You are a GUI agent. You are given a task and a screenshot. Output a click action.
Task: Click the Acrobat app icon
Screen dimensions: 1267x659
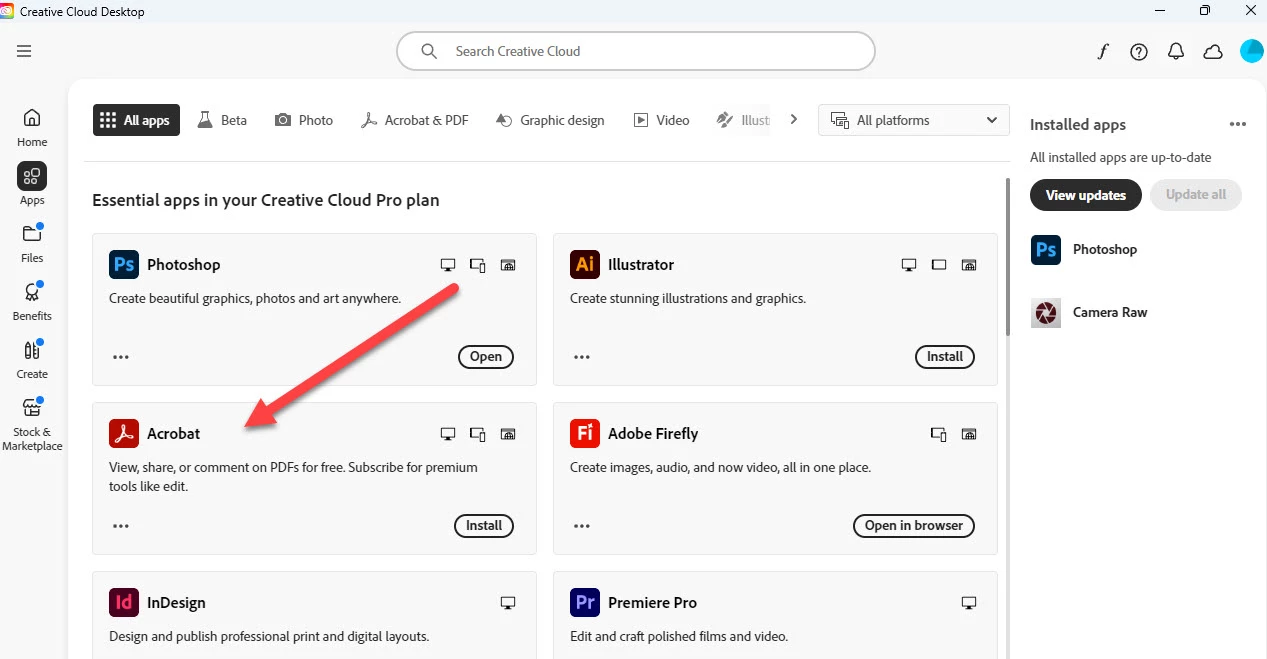point(124,433)
